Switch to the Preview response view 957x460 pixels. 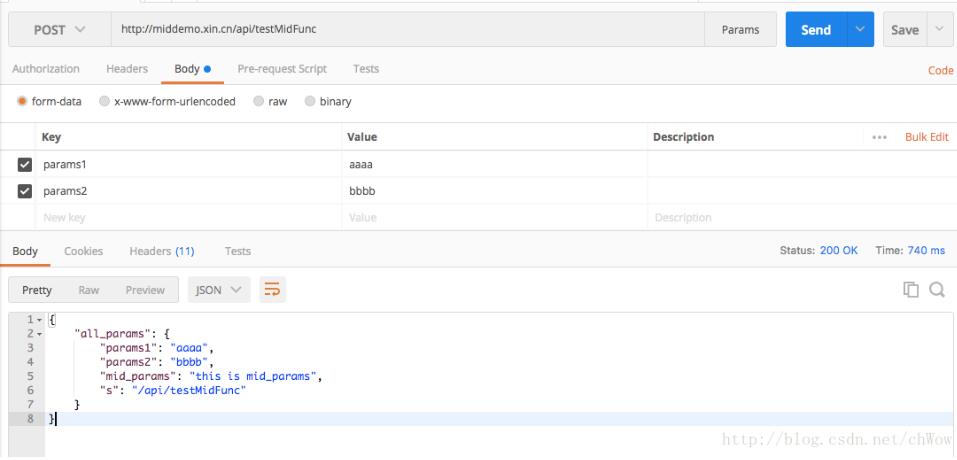coord(145,290)
